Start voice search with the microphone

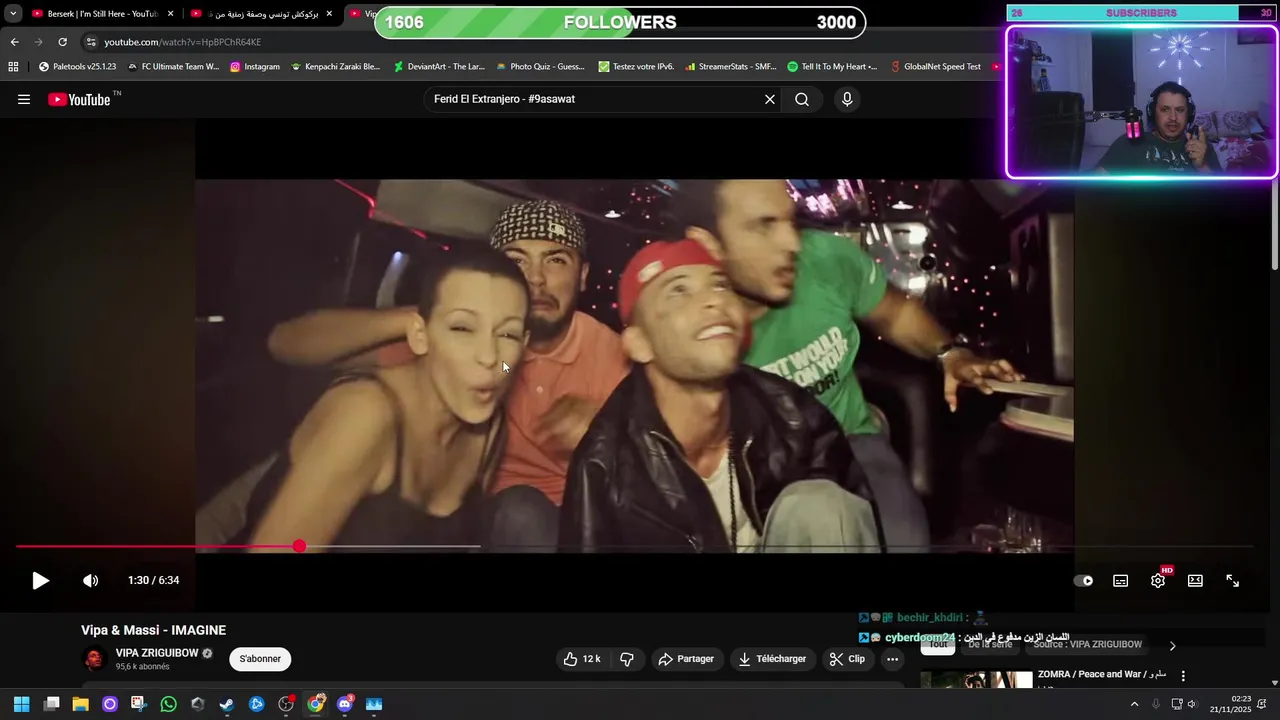coord(847,99)
